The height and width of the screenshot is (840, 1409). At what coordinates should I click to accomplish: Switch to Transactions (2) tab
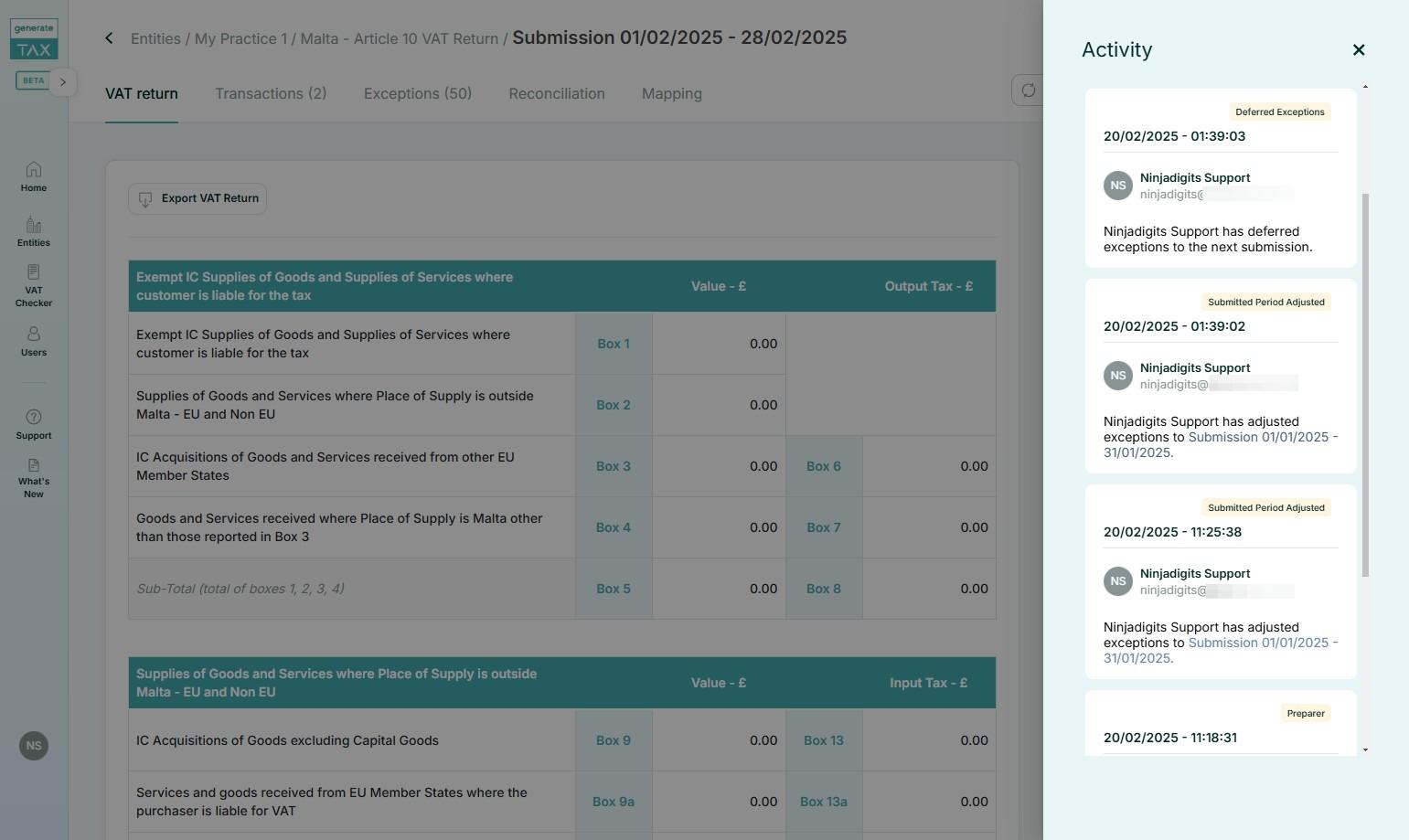pyautogui.click(x=271, y=94)
